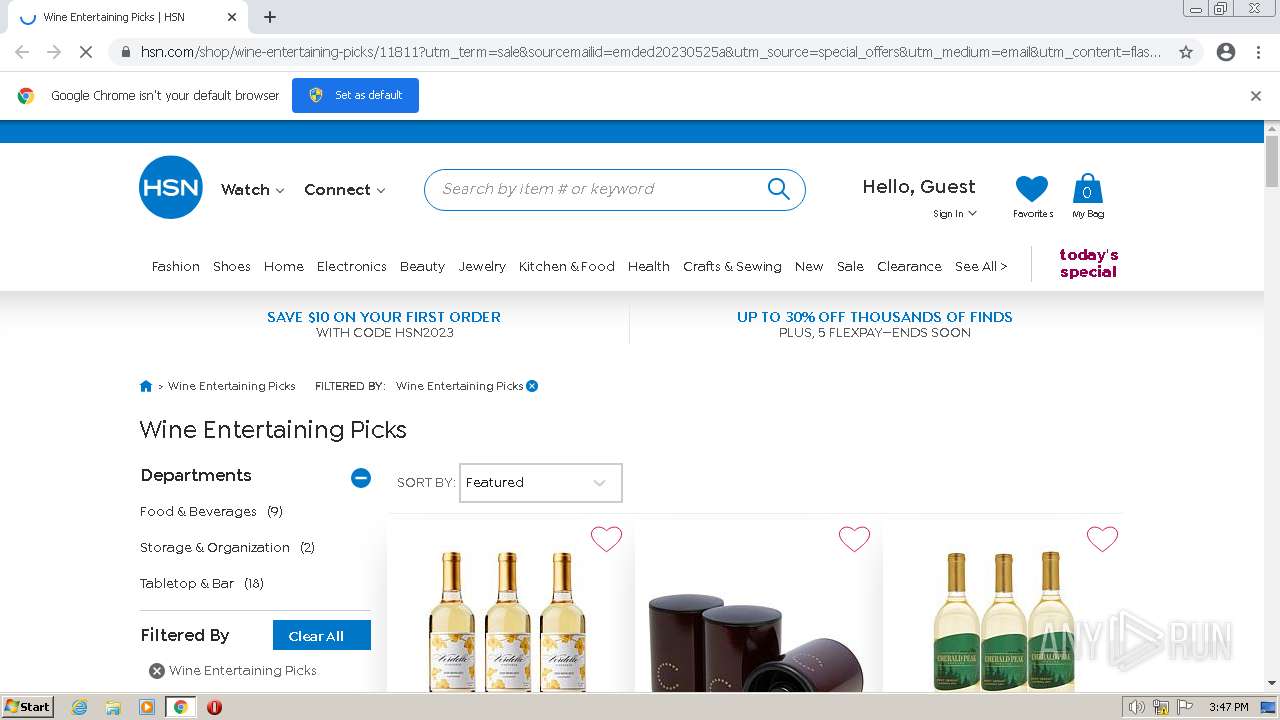Close the Wine Entertaining Picks tab
This screenshot has height=720, width=1280.
[x=232, y=17]
